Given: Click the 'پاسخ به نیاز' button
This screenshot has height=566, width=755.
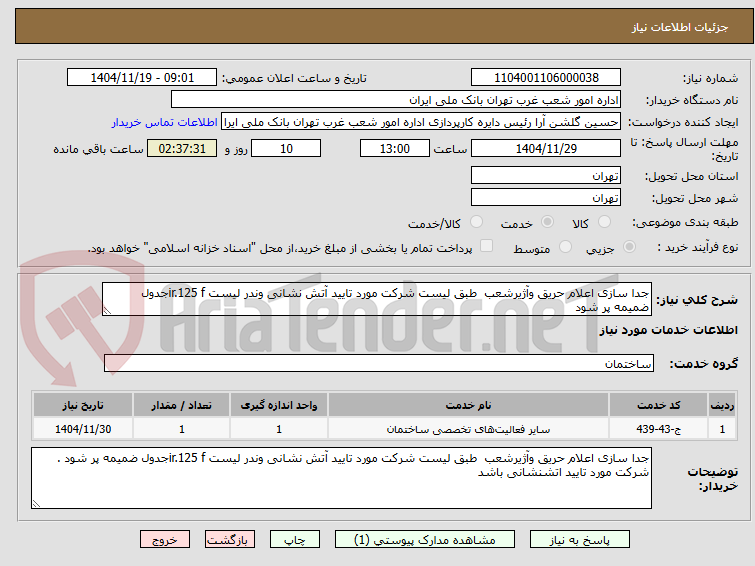Looking at the screenshot, I should pos(580,540).
